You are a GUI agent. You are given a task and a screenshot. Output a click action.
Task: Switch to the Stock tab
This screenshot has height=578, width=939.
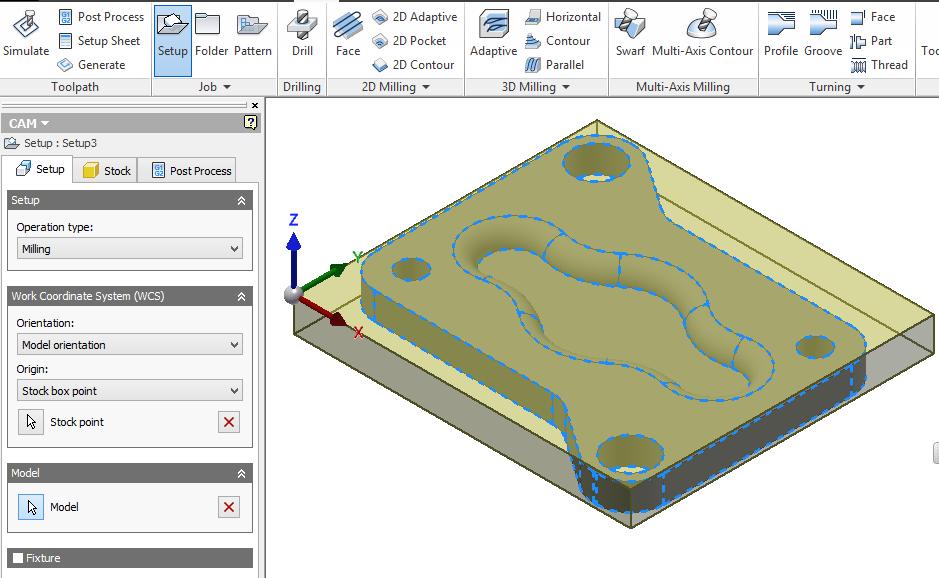pos(106,171)
